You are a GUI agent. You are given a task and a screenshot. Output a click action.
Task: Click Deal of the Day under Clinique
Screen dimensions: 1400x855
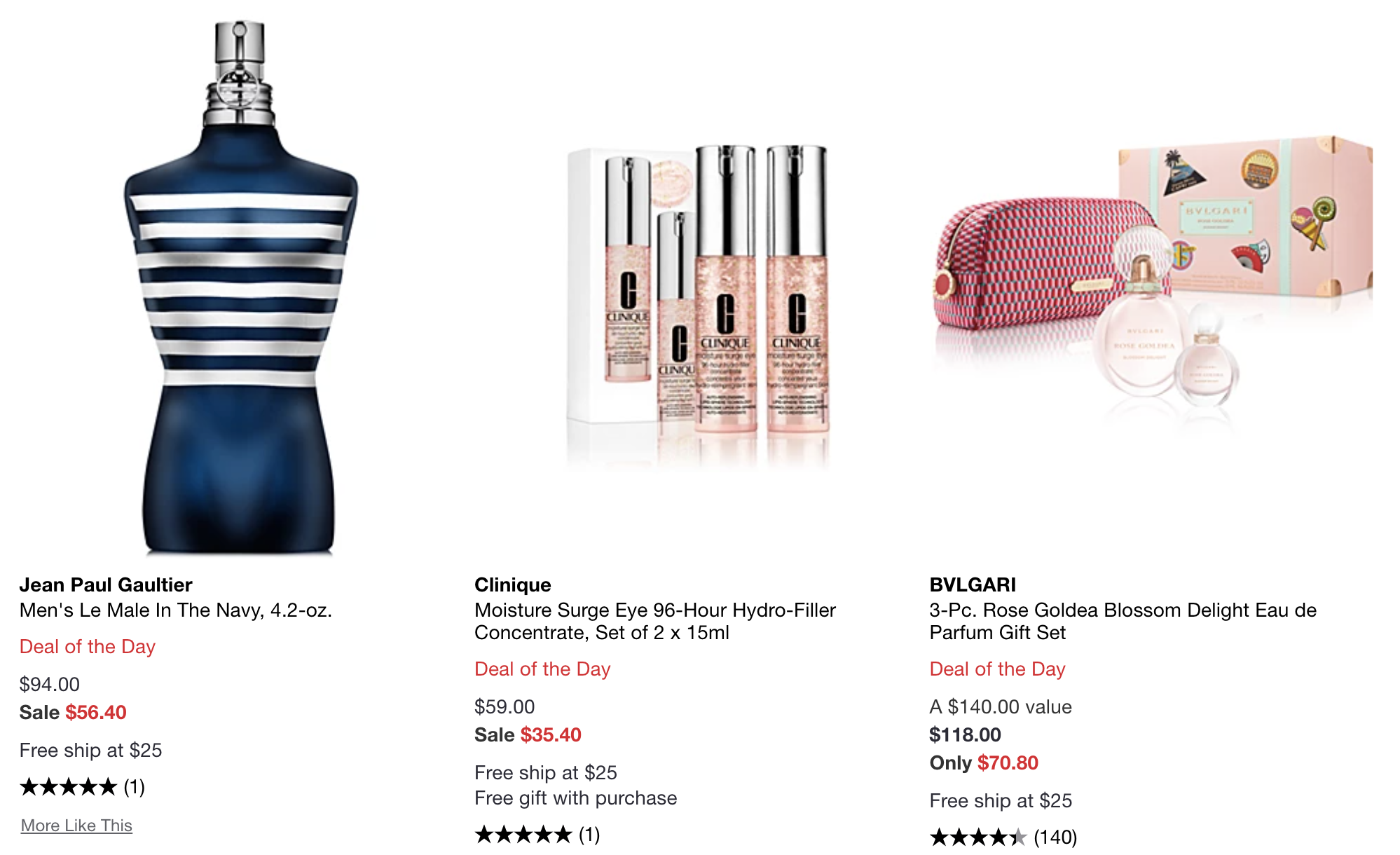click(542, 669)
